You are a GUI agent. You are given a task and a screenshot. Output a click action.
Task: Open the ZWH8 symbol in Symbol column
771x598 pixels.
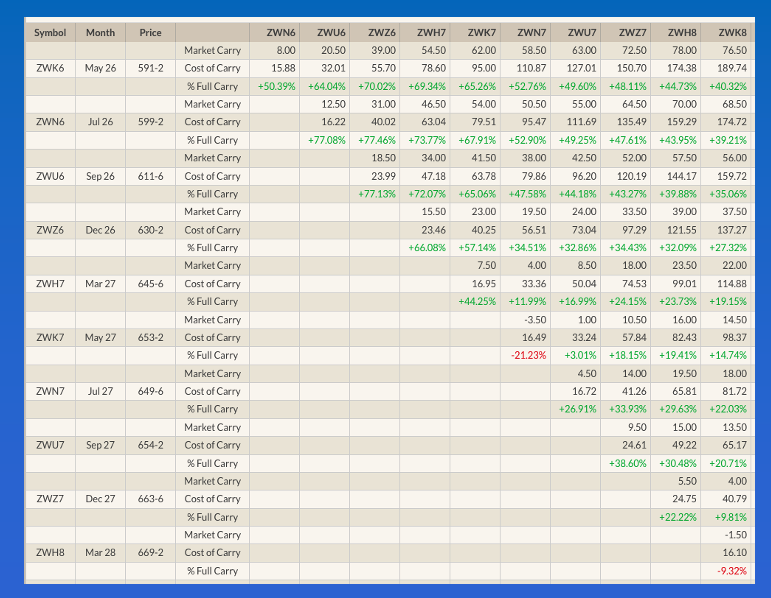50,552
